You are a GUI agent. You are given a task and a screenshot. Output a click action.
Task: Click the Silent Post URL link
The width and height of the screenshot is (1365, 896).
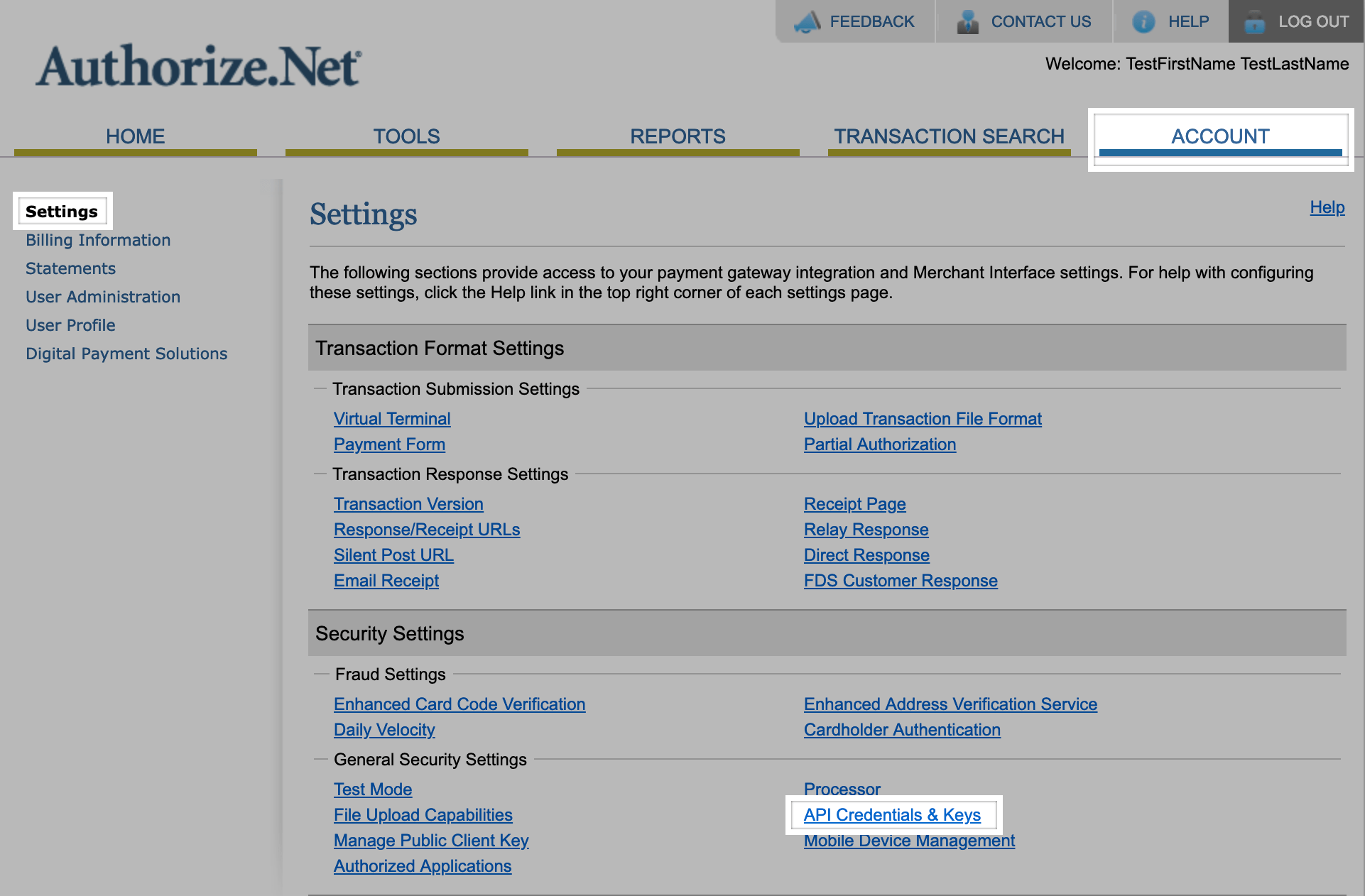(x=393, y=555)
